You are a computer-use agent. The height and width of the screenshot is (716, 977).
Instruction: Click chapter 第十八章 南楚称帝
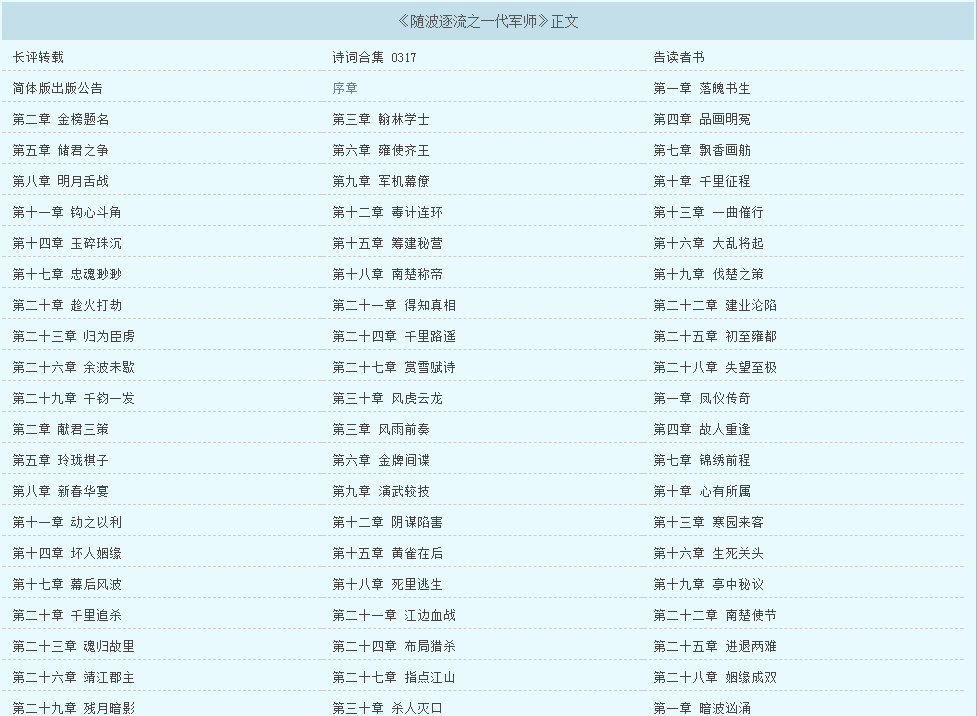[387, 274]
